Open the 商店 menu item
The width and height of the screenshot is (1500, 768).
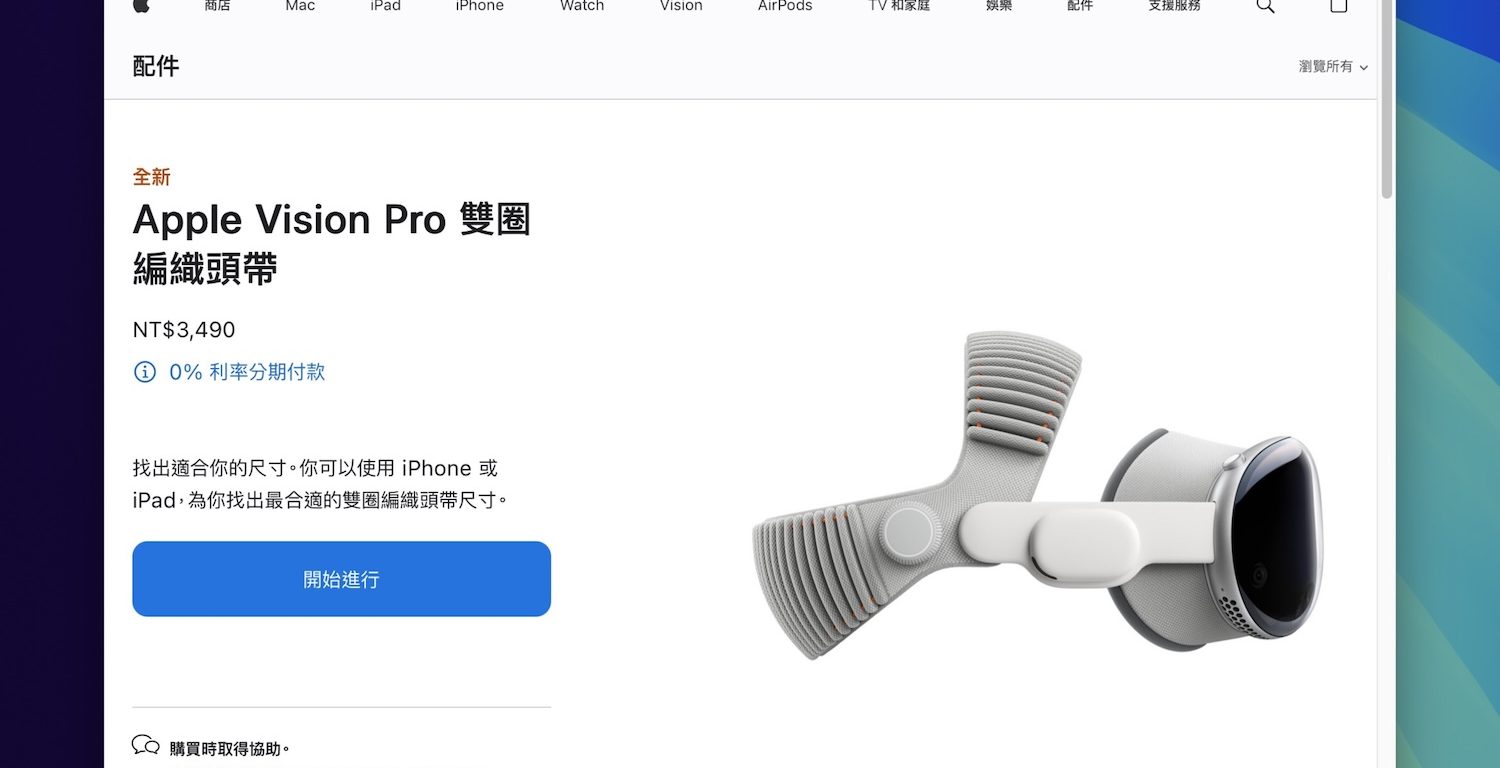[x=218, y=5]
